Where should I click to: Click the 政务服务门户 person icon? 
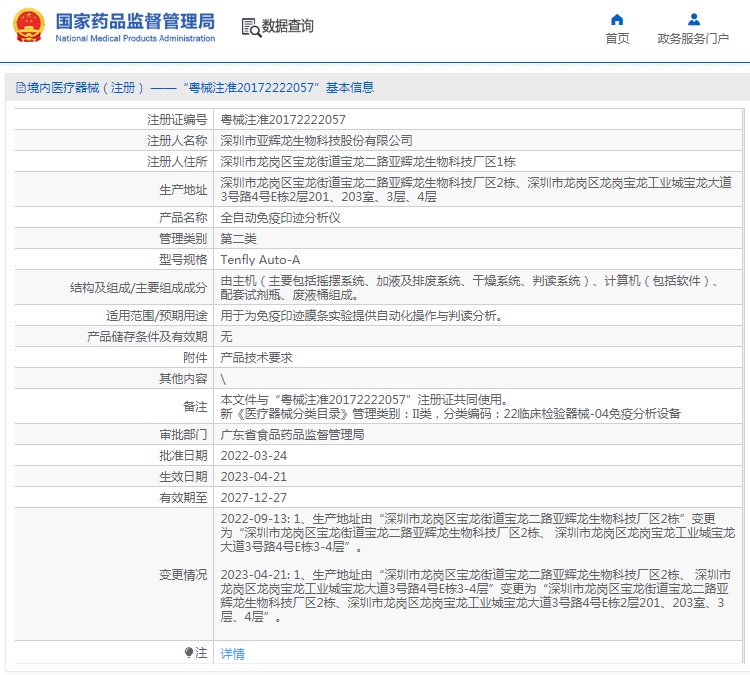[693, 19]
